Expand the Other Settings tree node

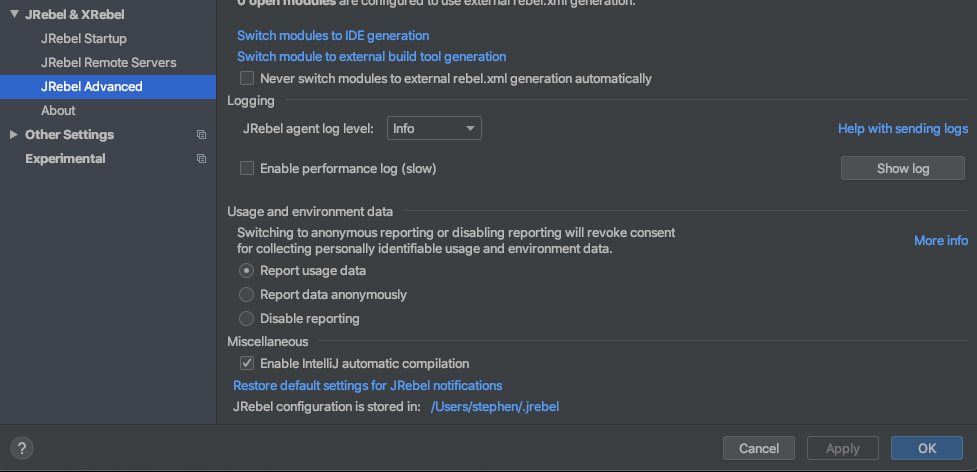coord(14,135)
